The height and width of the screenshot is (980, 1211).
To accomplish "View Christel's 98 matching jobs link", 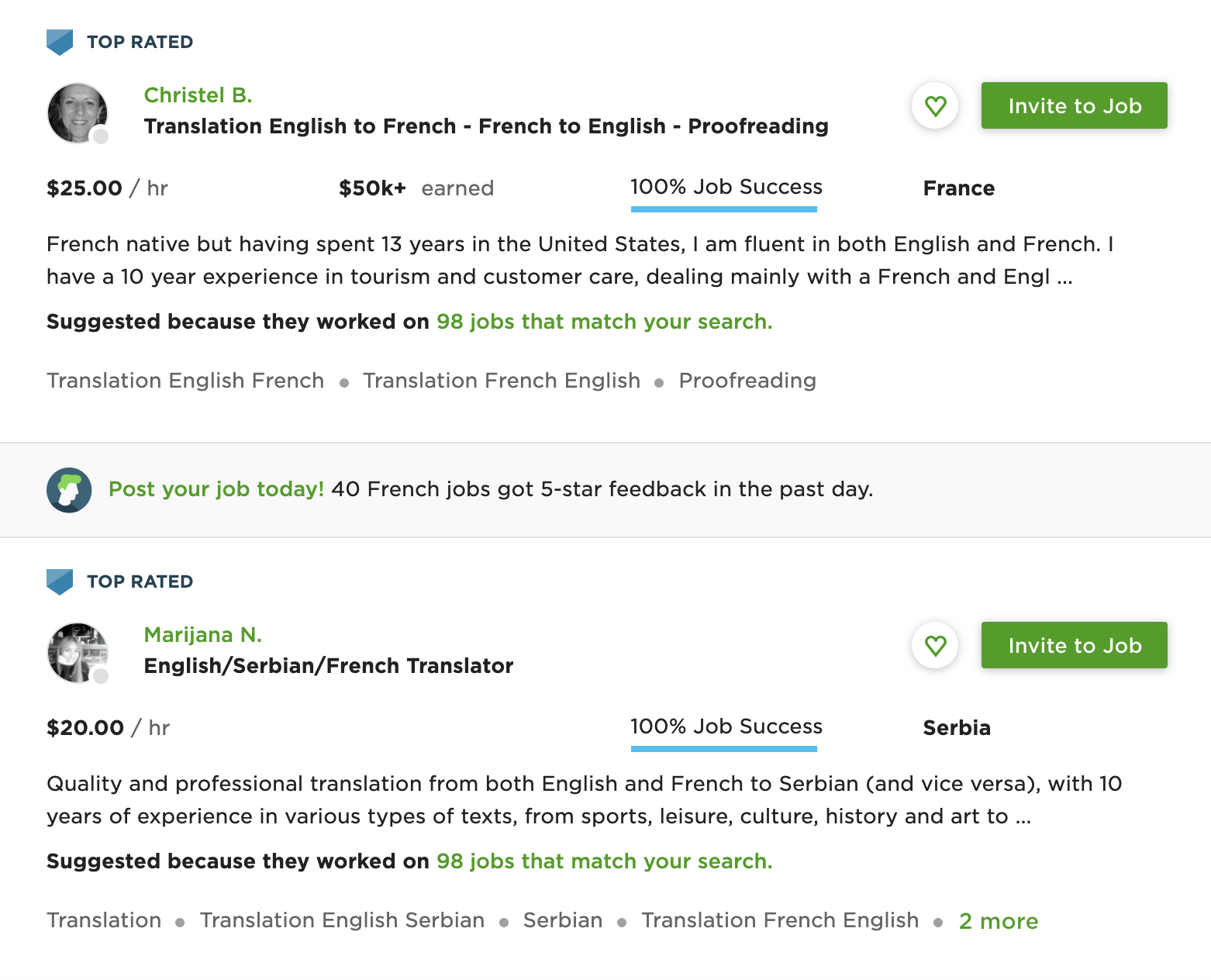I will (x=604, y=322).
